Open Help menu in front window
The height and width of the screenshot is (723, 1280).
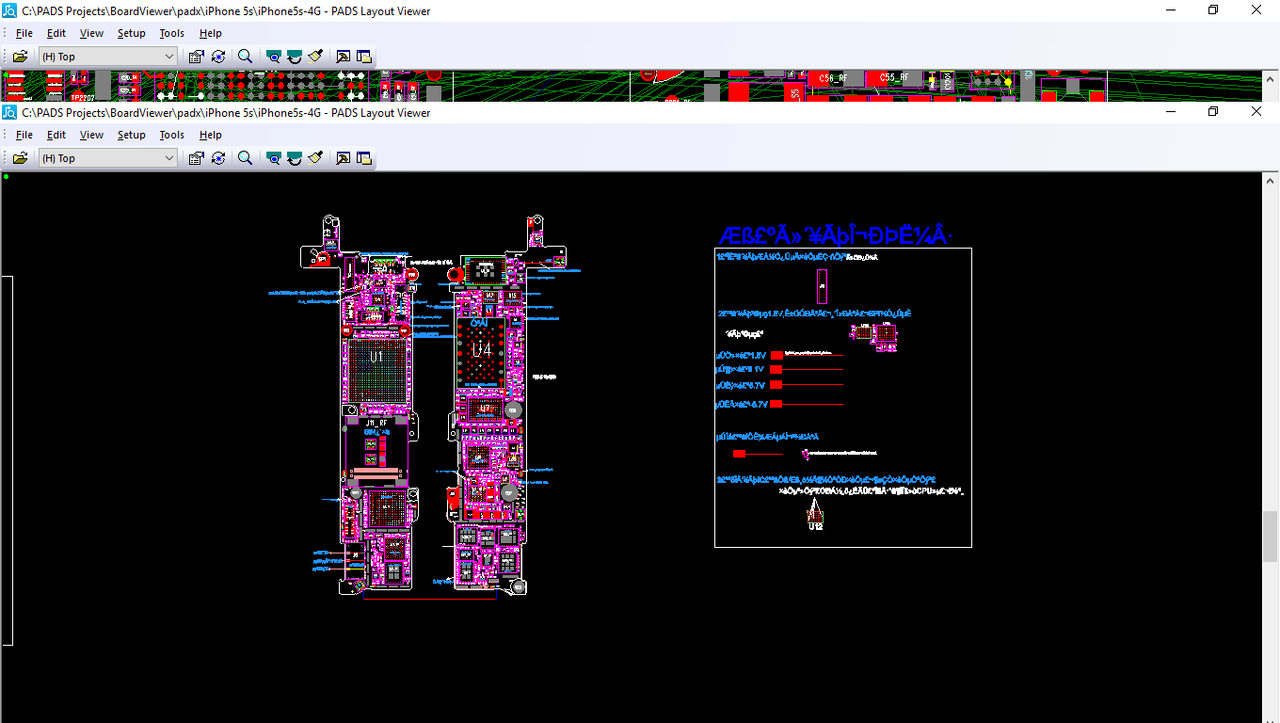click(210, 135)
